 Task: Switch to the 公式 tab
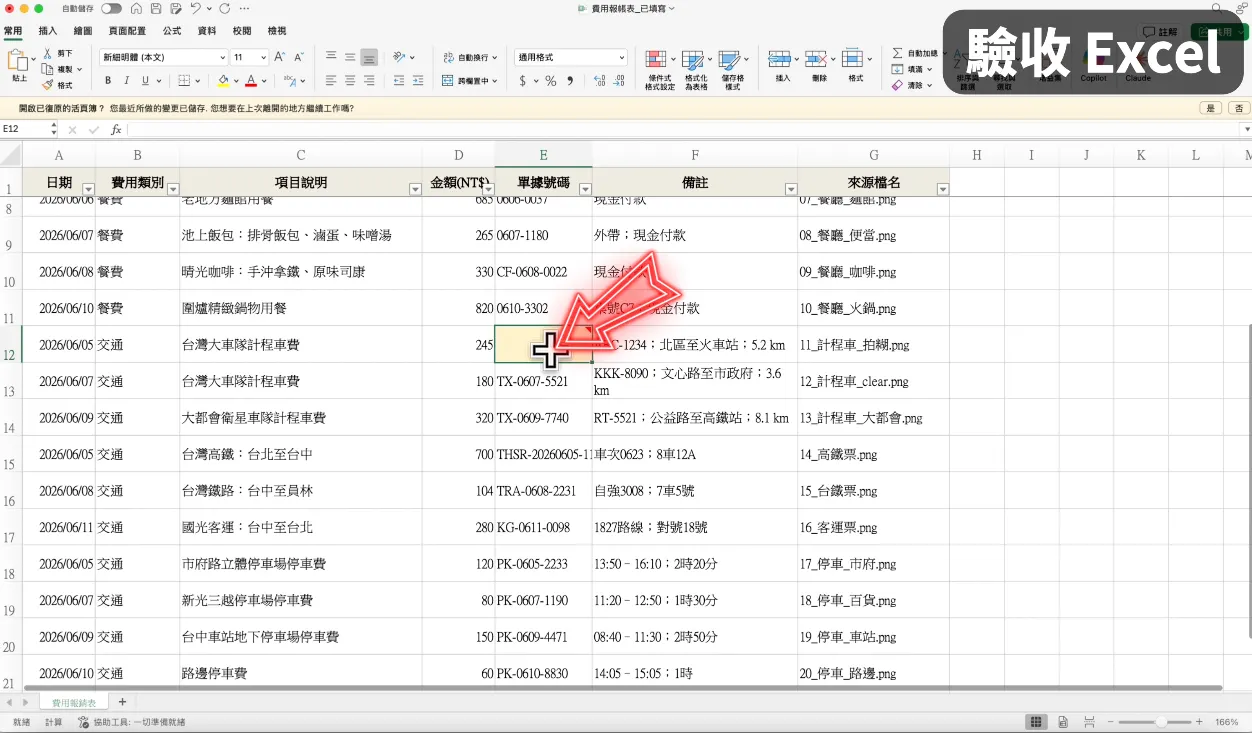pyautogui.click(x=172, y=31)
